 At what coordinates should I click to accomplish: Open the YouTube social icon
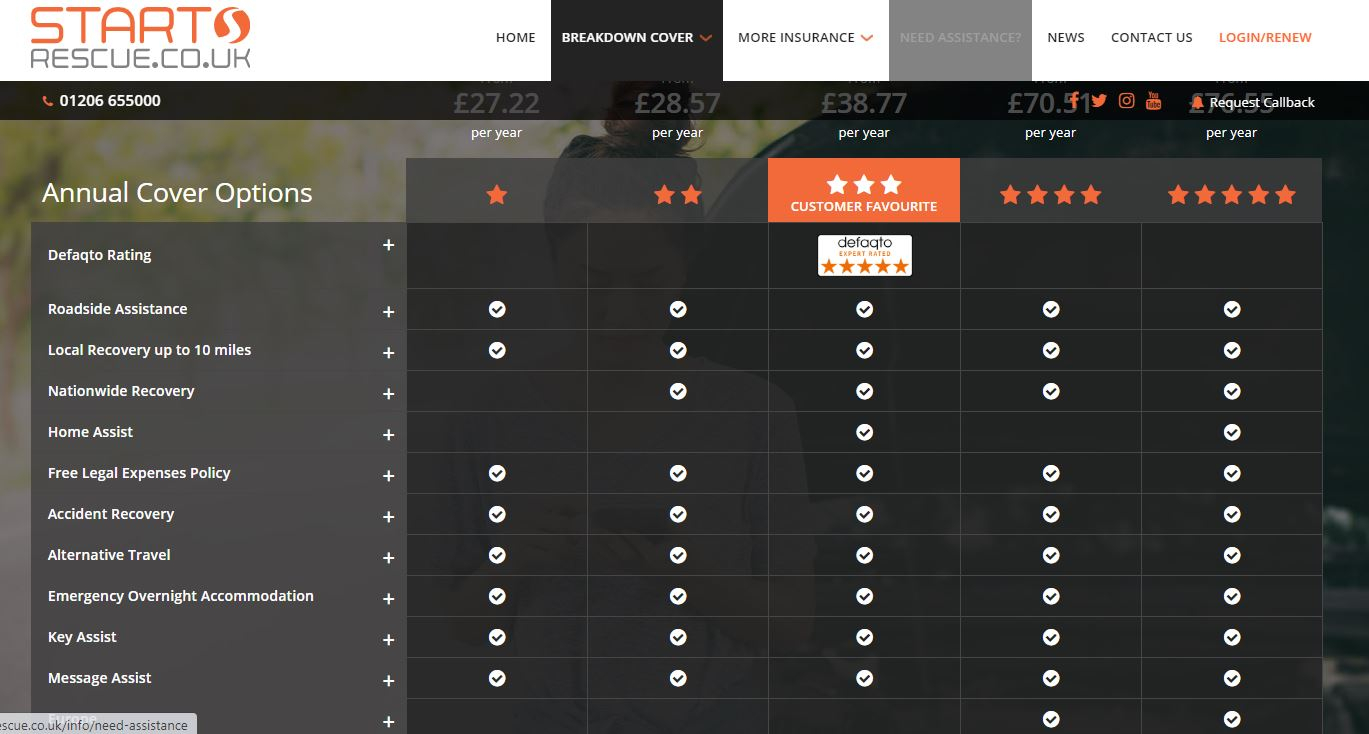pyautogui.click(x=1154, y=100)
